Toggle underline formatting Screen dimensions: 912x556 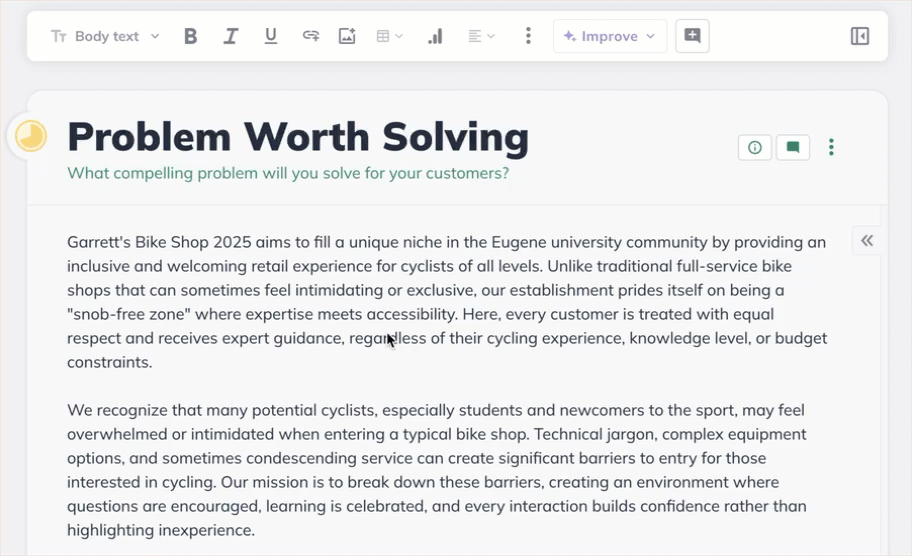(270, 36)
